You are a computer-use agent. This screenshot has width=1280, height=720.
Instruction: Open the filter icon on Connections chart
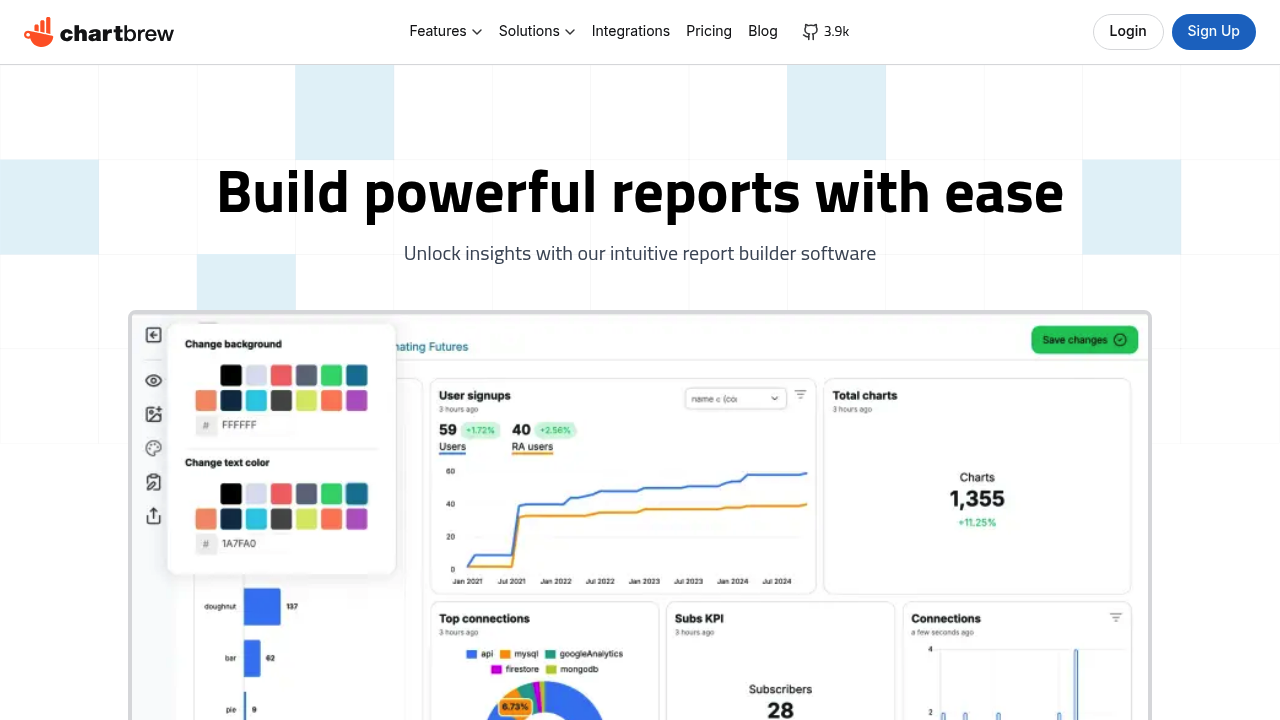coord(1116,618)
